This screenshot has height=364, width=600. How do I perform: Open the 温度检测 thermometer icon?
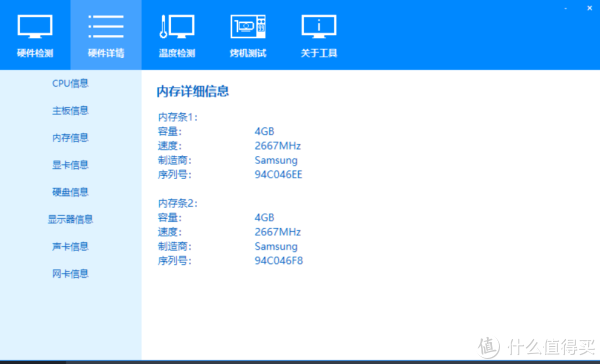point(177,26)
